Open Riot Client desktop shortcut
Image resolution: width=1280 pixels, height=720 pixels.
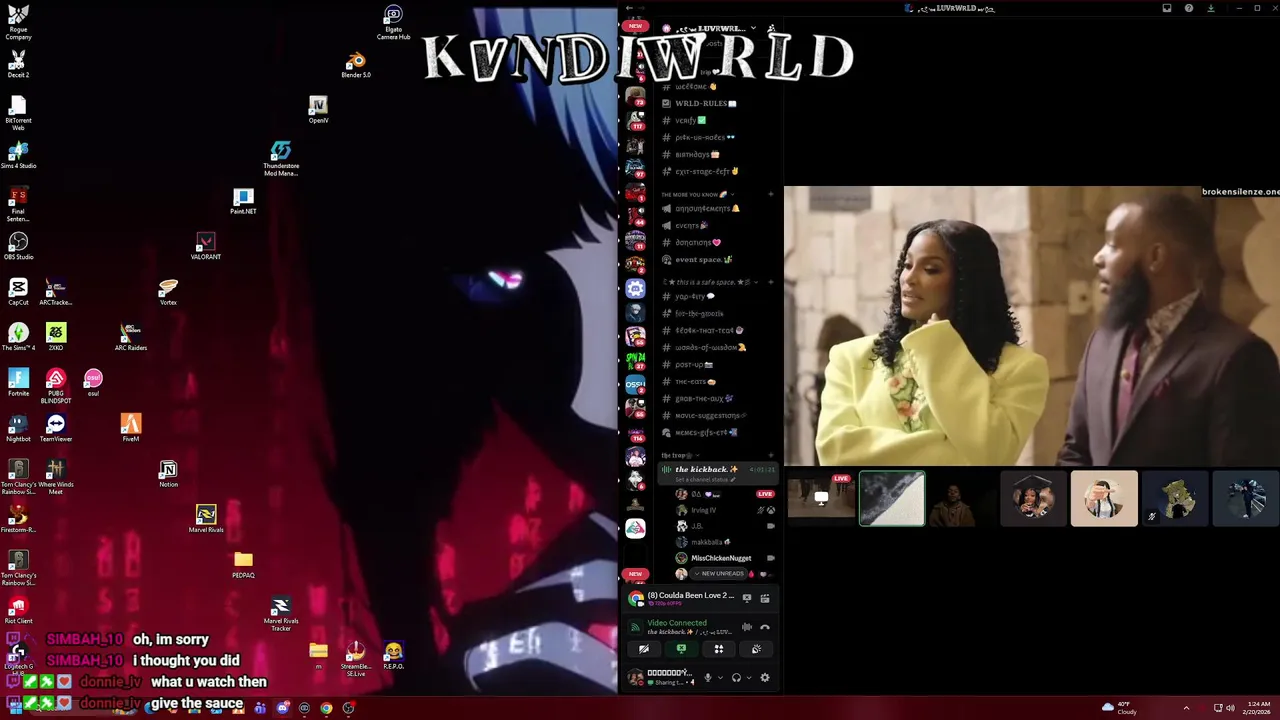pos(18,610)
